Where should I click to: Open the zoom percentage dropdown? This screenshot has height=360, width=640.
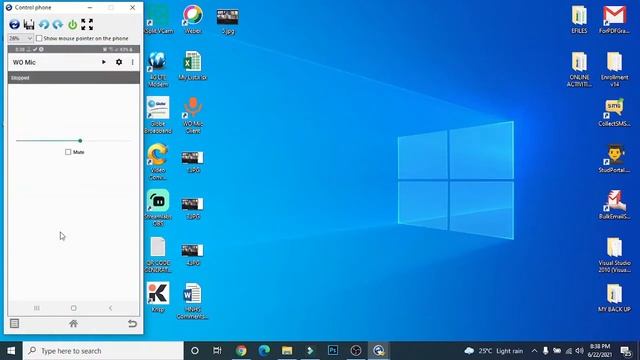20,38
